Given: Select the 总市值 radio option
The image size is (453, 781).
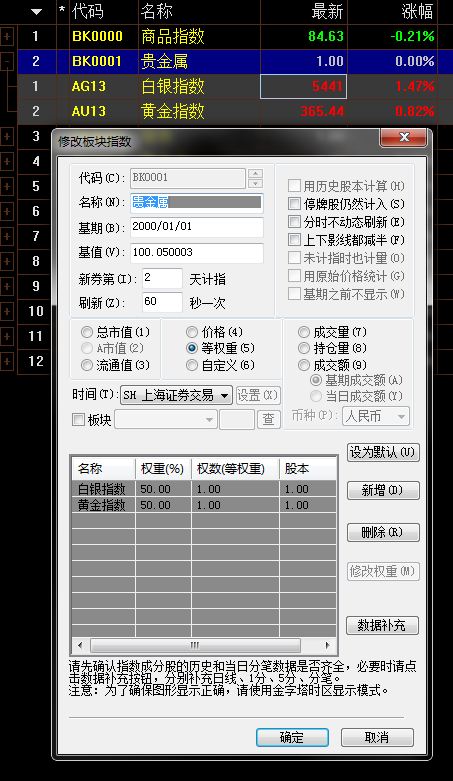Looking at the screenshot, I should (87, 332).
